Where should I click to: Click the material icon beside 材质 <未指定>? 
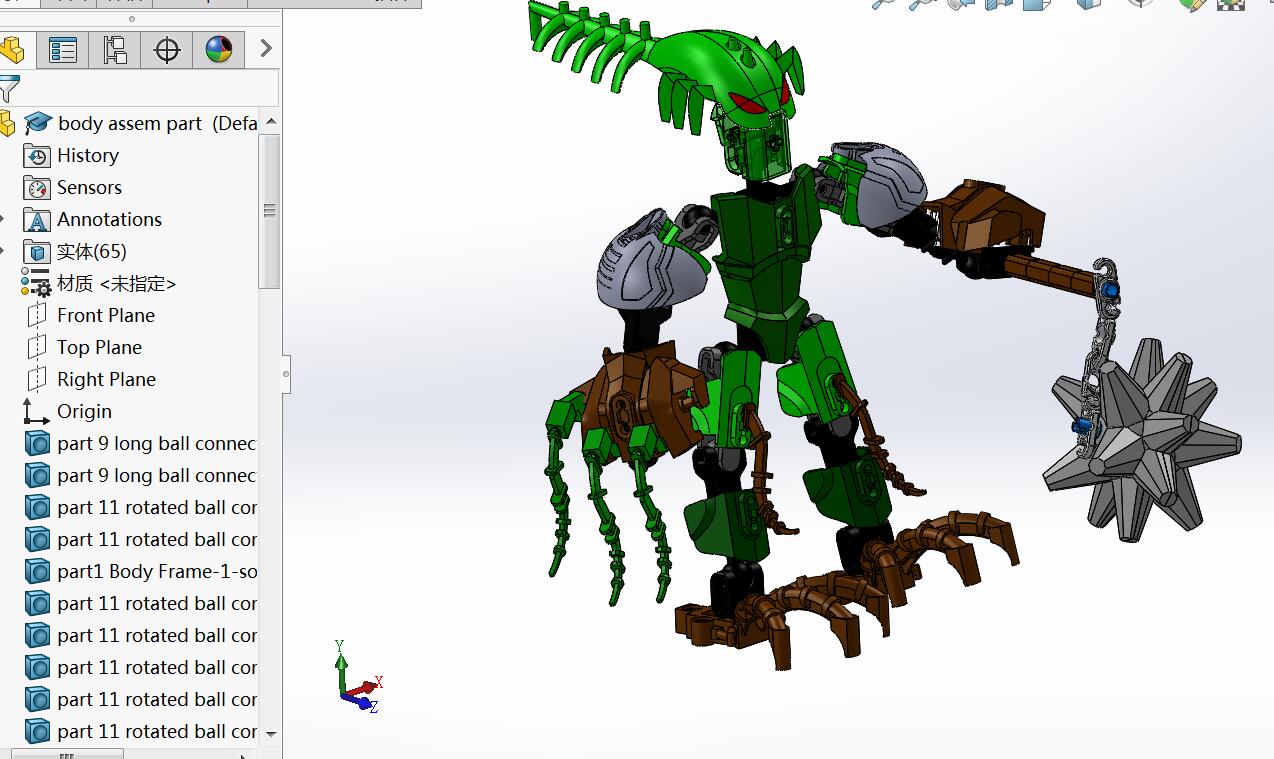coord(36,284)
